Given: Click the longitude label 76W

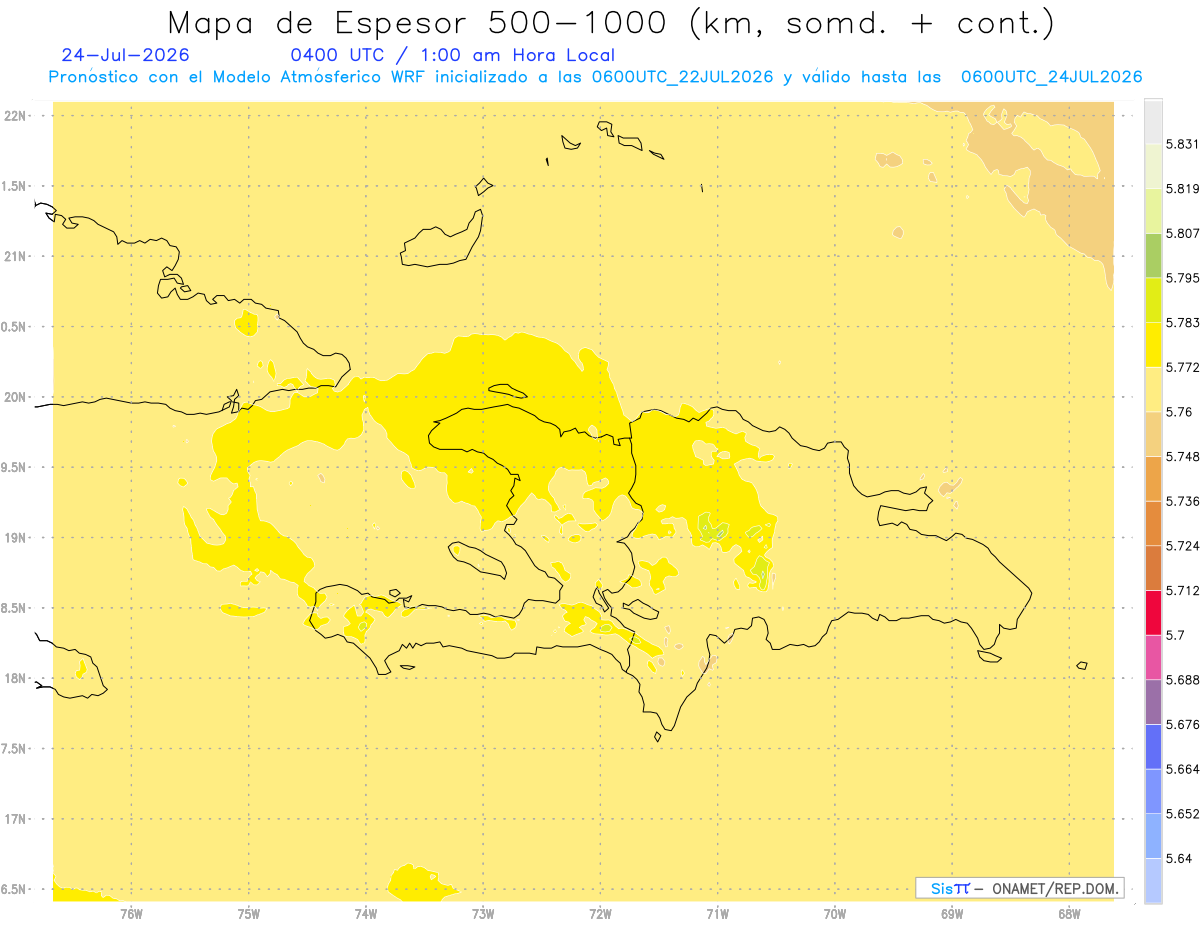Looking at the screenshot, I should point(131,913).
